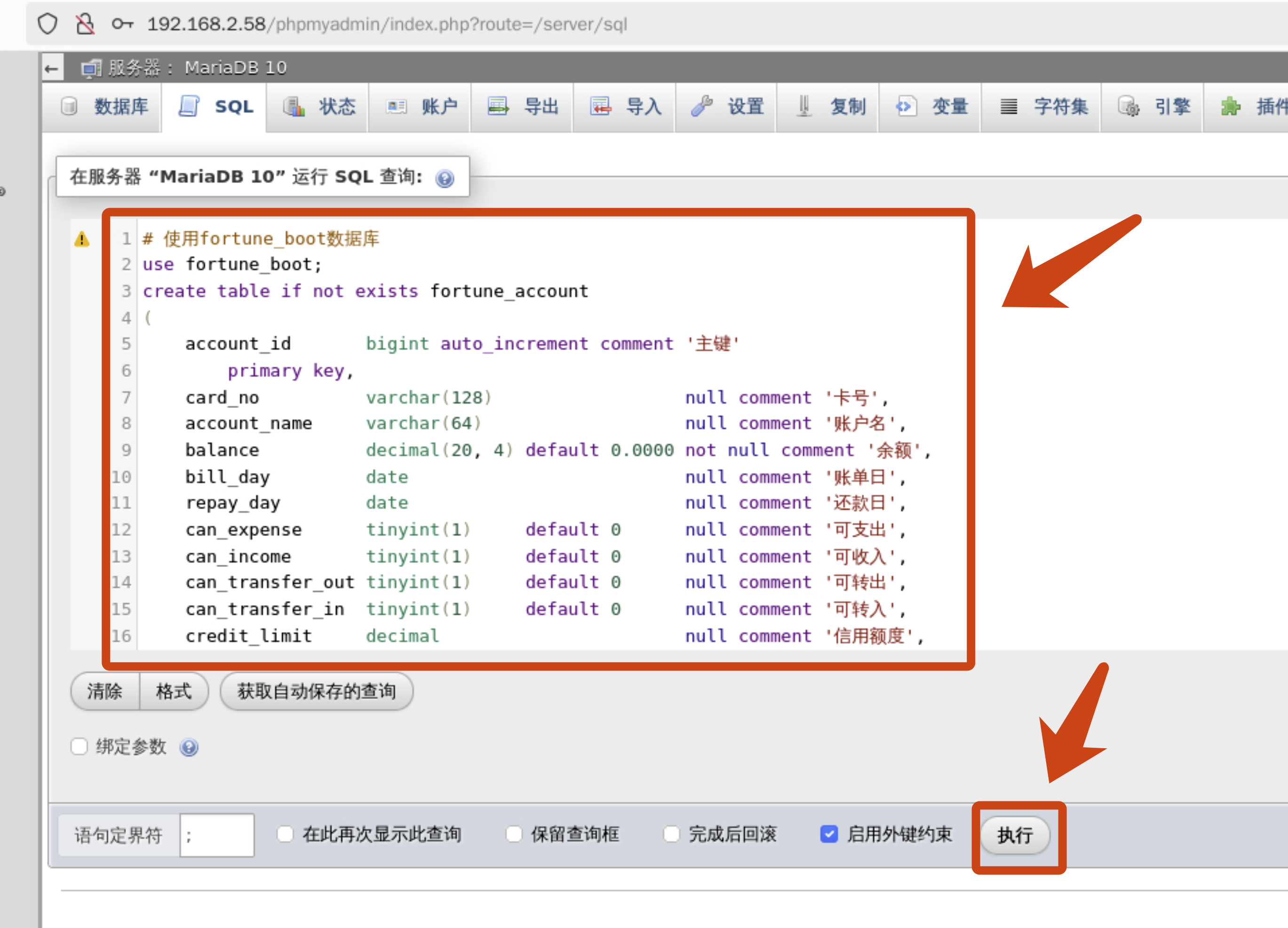The image size is (1288, 928).
Task: Uncheck 启用外键约束 checkbox
Action: click(x=828, y=834)
